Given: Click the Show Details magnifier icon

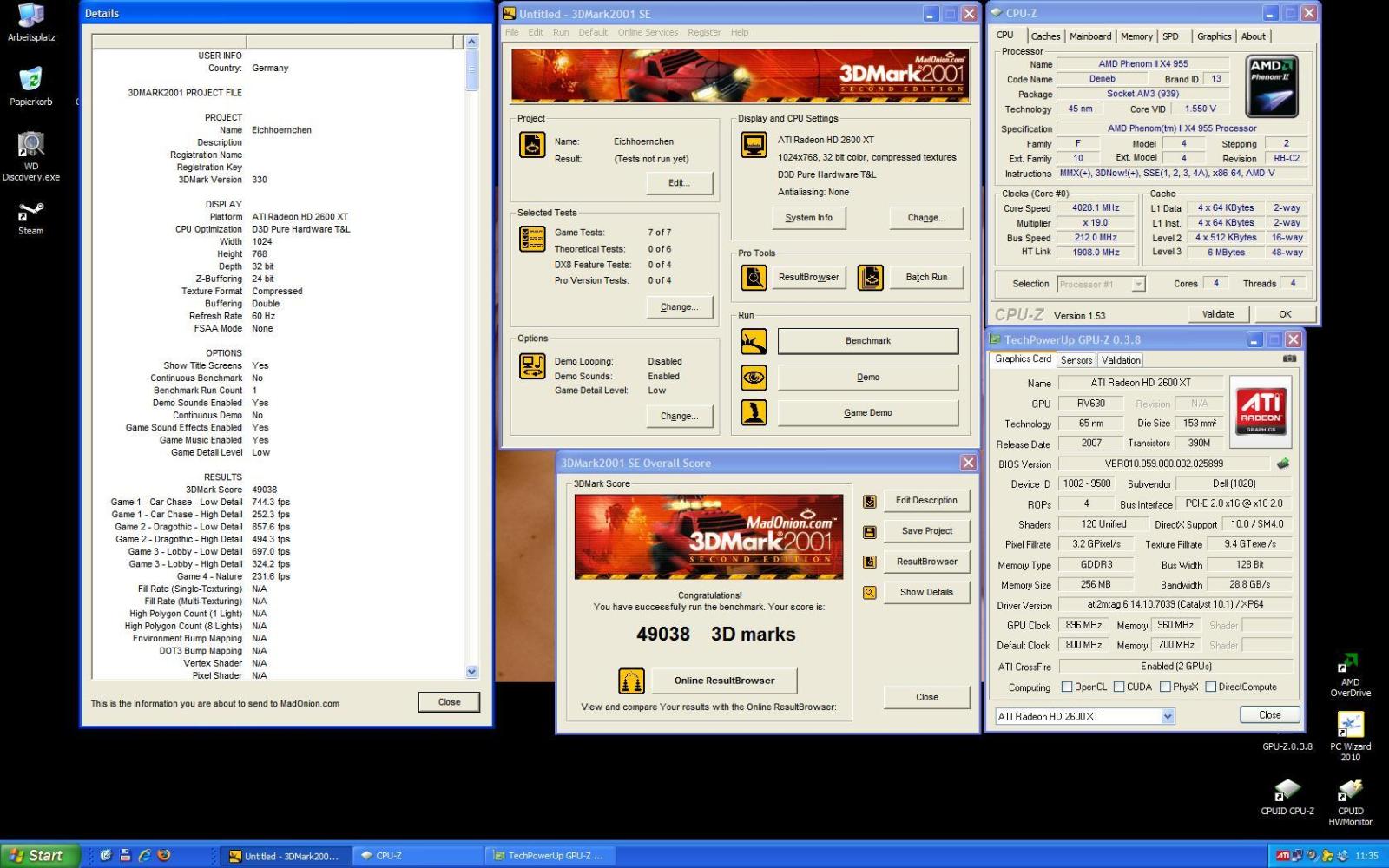Looking at the screenshot, I should point(869,593).
